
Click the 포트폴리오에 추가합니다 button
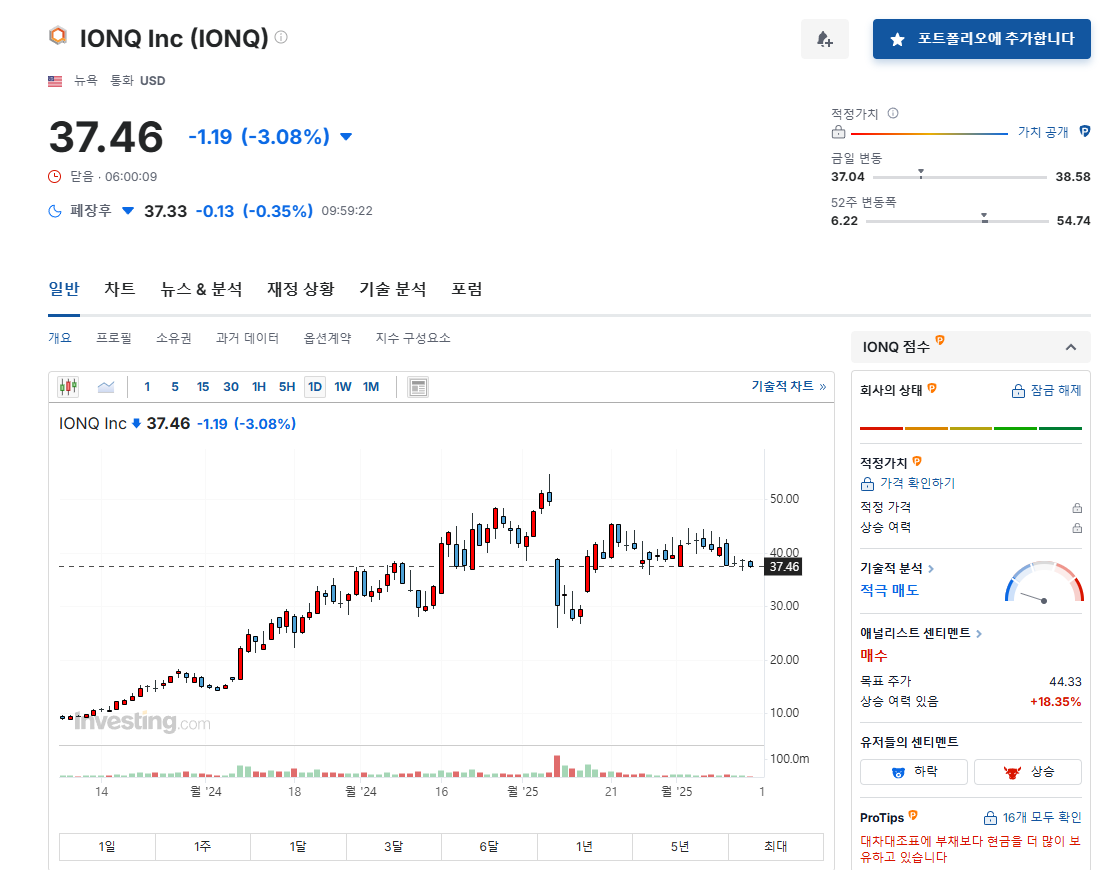click(x=981, y=38)
